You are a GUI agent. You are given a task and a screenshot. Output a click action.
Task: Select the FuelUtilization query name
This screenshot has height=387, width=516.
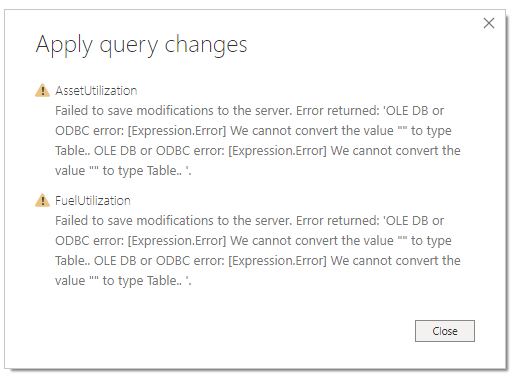click(93, 201)
